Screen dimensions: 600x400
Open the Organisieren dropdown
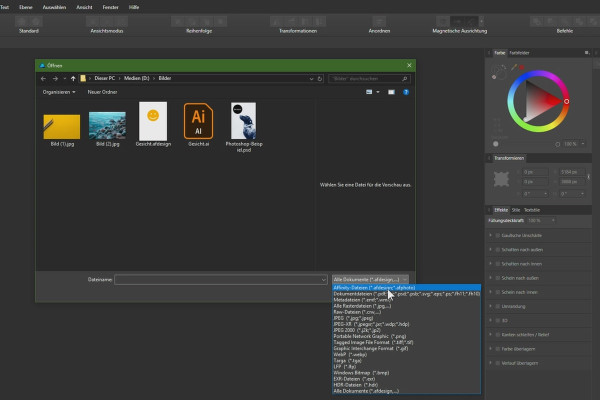(59, 92)
